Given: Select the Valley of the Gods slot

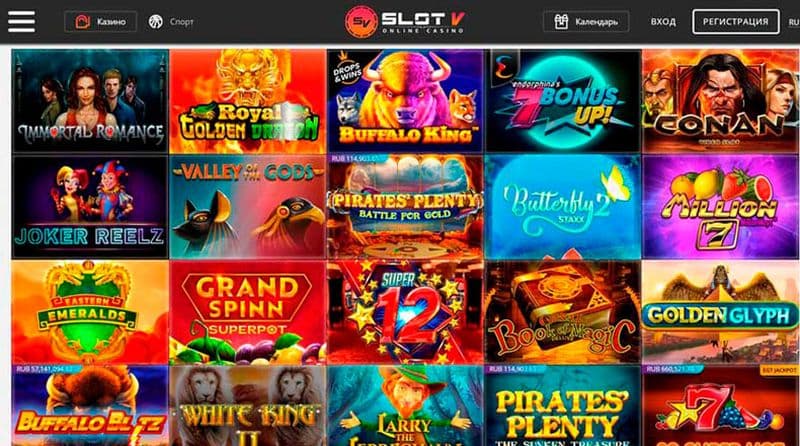Looking at the screenshot, I should click(247, 207).
